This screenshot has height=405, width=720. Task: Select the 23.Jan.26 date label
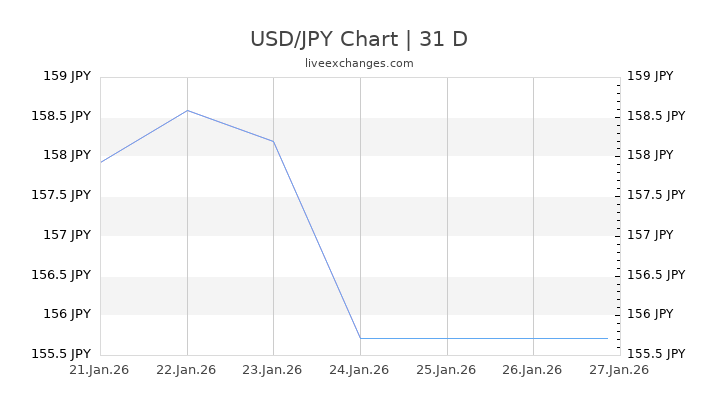[x=273, y=369]
